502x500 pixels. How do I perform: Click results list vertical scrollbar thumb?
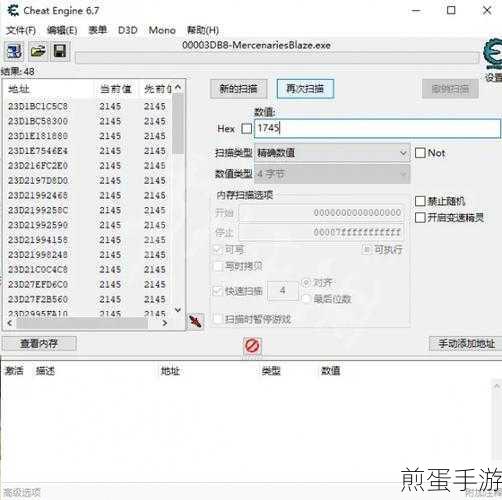(x=178, y=124)
